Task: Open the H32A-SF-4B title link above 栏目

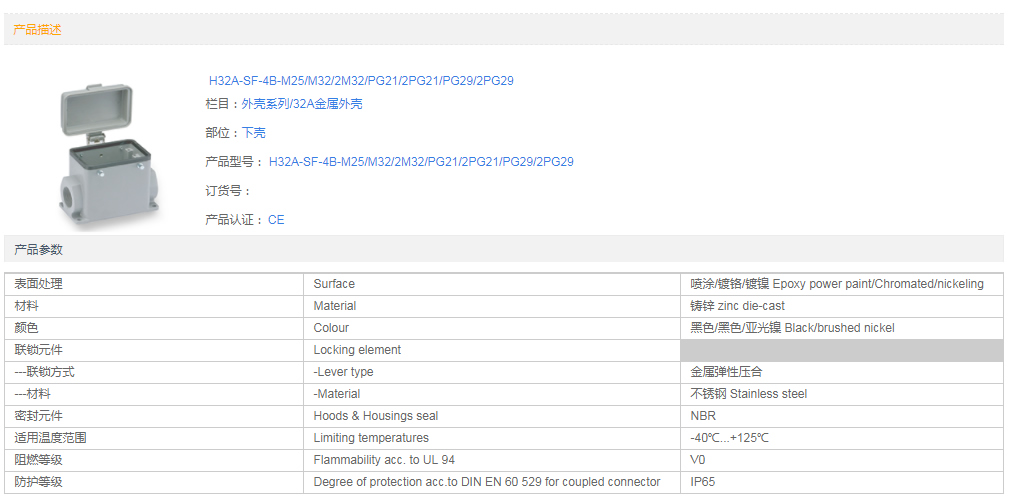Action: pyautogui.click(x=360, y=81)
